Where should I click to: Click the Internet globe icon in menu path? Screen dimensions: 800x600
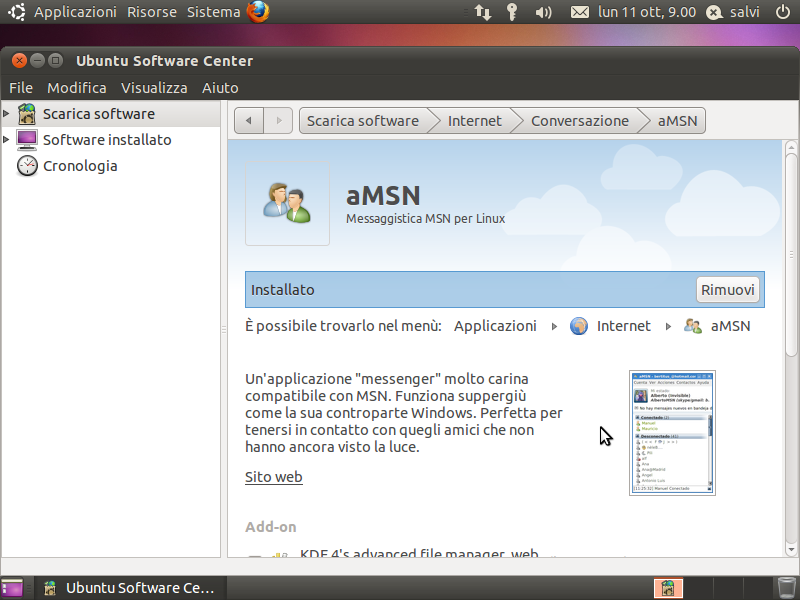(x=579, y=326)
